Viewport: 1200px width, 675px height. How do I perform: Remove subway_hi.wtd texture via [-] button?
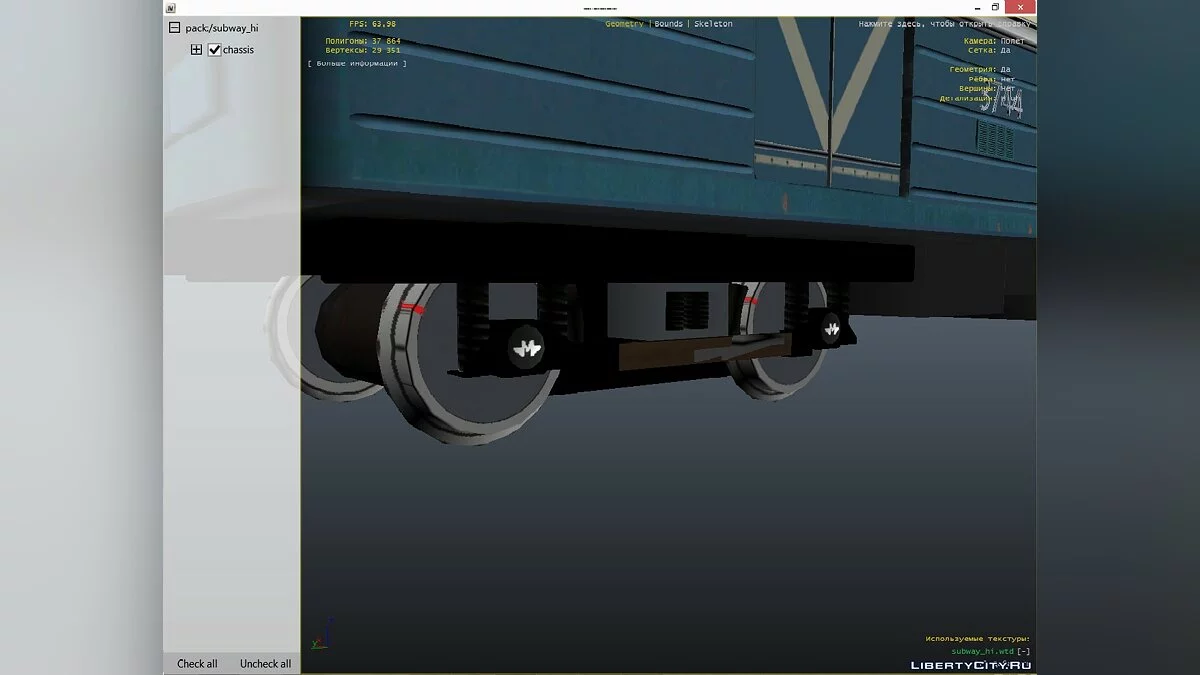(x=1023, y=650)
